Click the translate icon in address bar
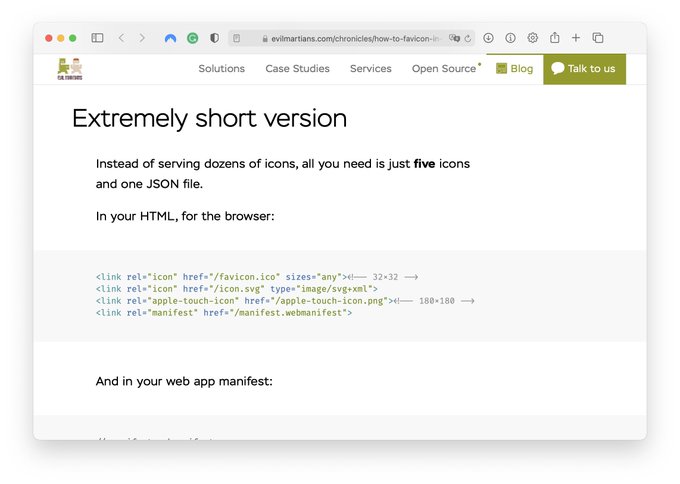Viewport: 680px width, 484px height. (x=454, y=38)
